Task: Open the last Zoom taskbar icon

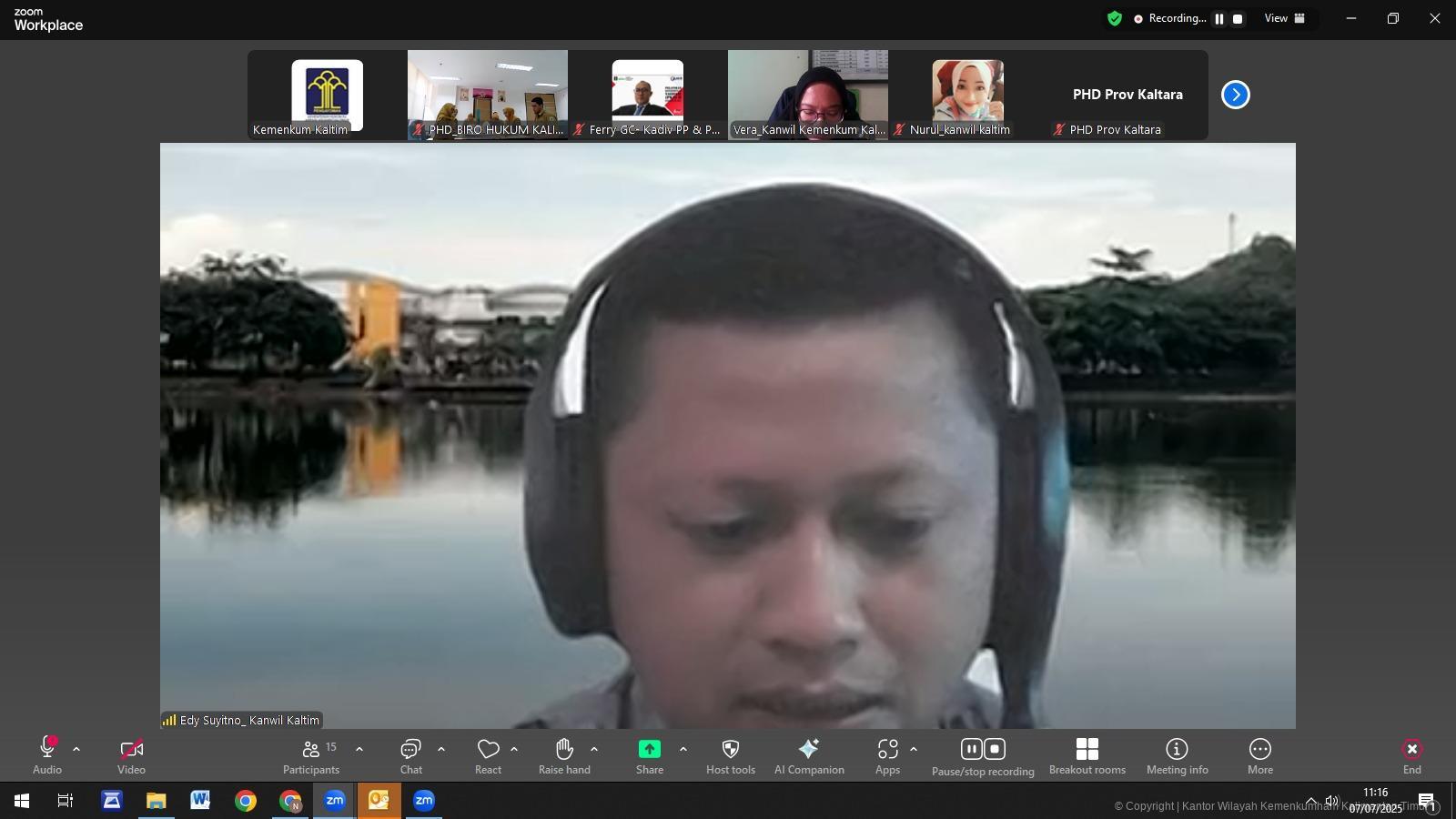Action: 424,801
